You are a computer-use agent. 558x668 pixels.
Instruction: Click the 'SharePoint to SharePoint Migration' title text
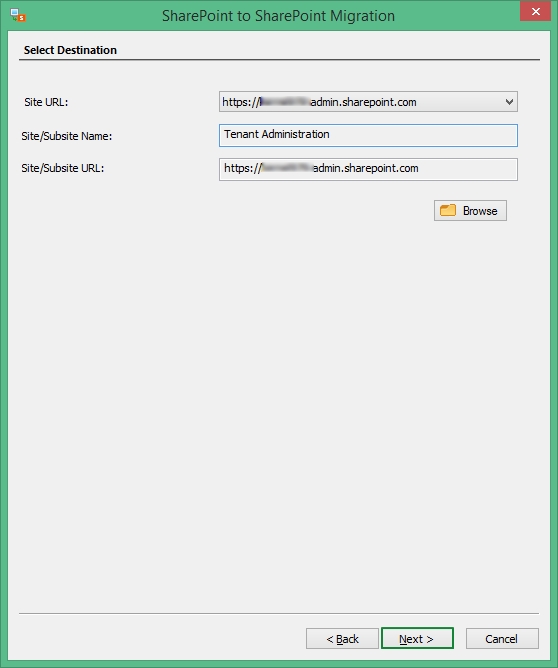pos(278,16)
